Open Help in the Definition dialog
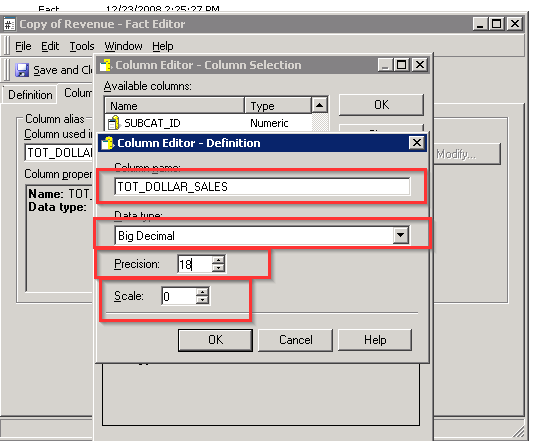 pyautogui.click(x=375, y=340)
